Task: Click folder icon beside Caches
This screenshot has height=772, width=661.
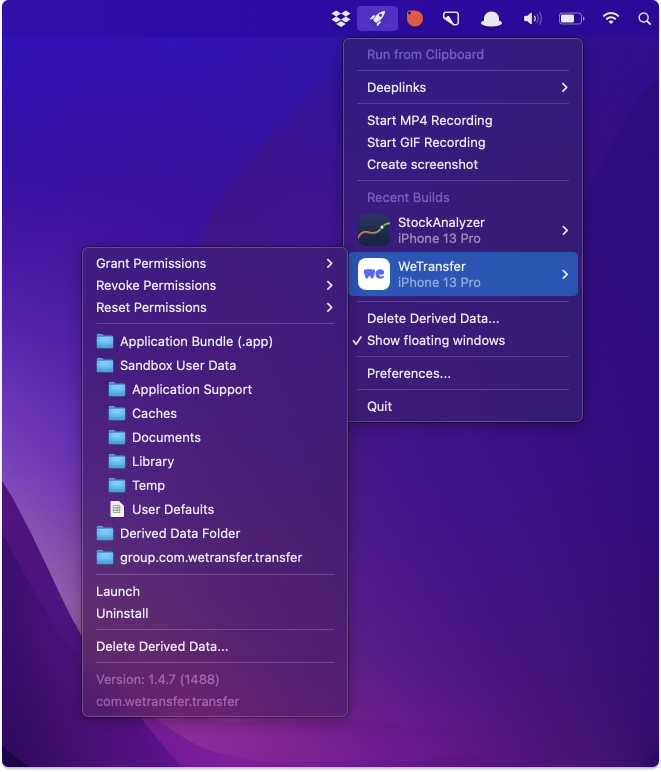Action: 117,413
